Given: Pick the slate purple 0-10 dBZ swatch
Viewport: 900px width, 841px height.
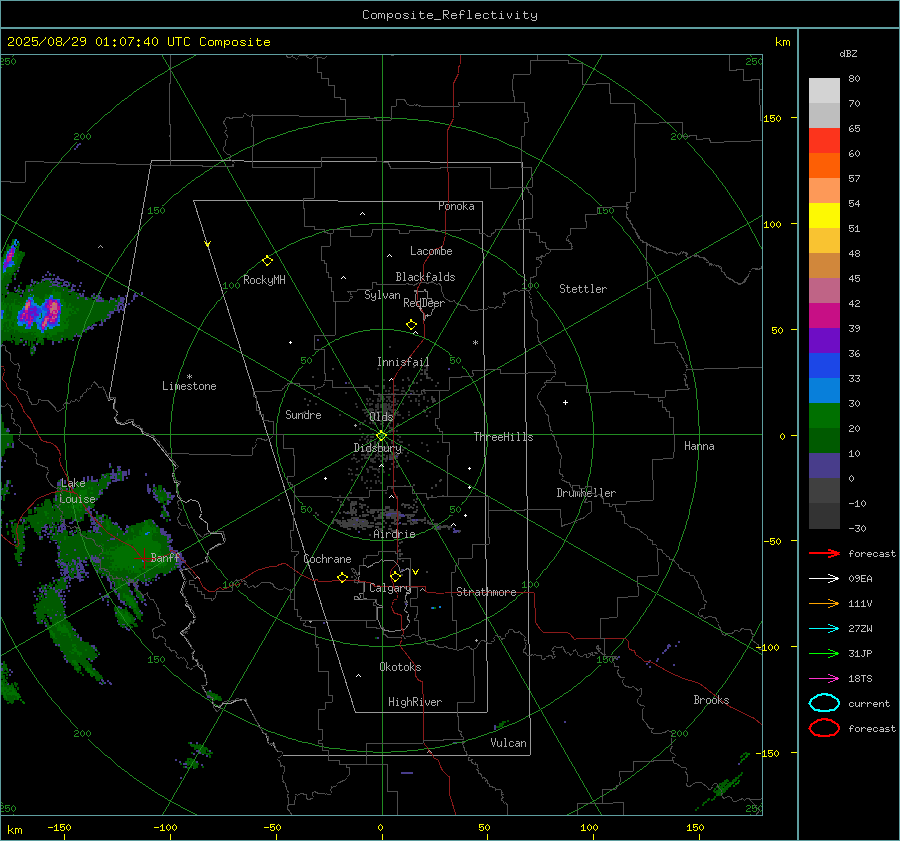Looking at the screenshot, I should tap(824, 466).
